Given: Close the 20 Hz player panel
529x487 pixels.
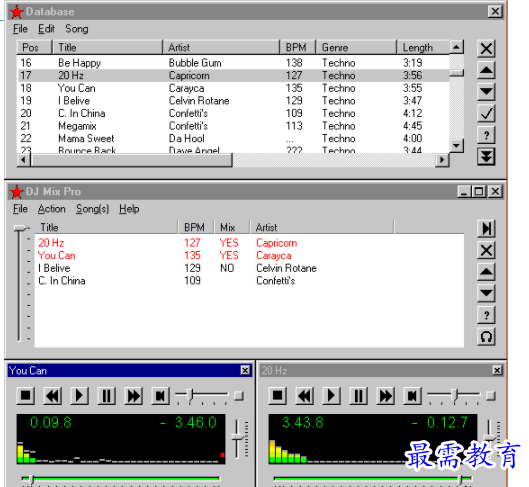Looking at the screenshot, I should (x=497, y=370).
